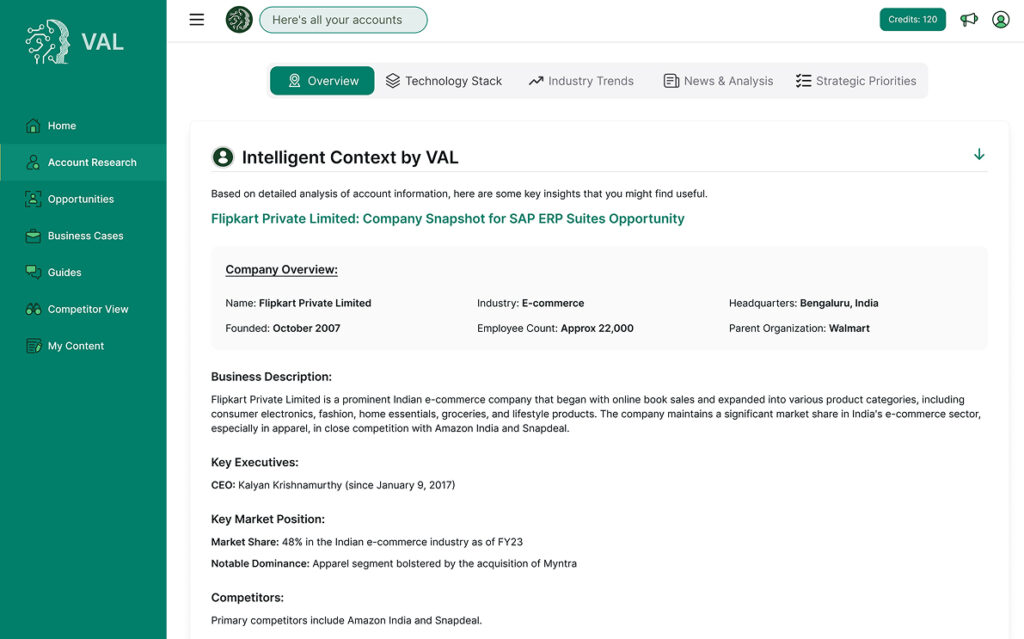Open announcements megaphone icon
Image resolution: width=1024 pixels, height=639 pixels.
968,20
